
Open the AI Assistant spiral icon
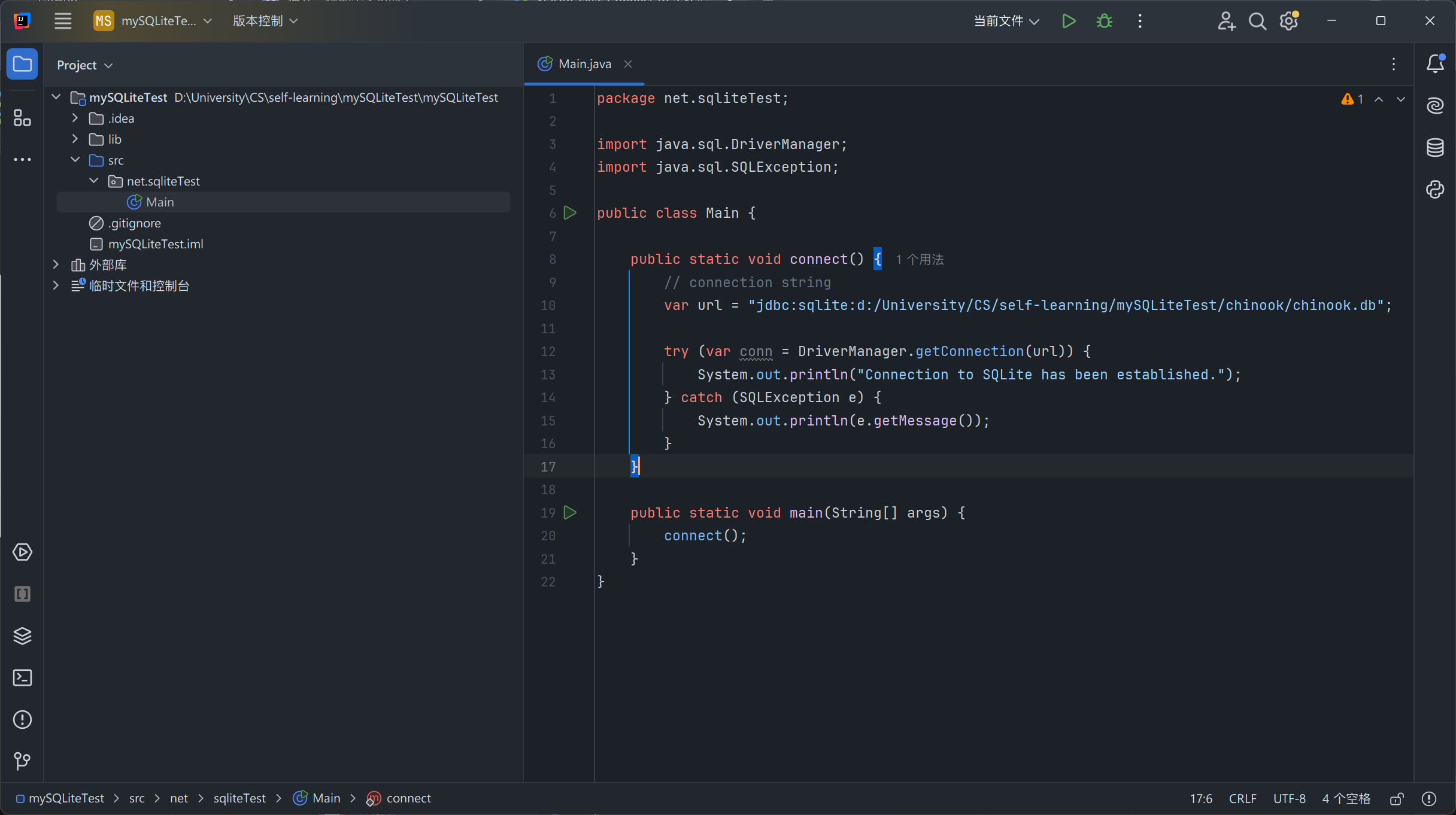point(1435,105)
